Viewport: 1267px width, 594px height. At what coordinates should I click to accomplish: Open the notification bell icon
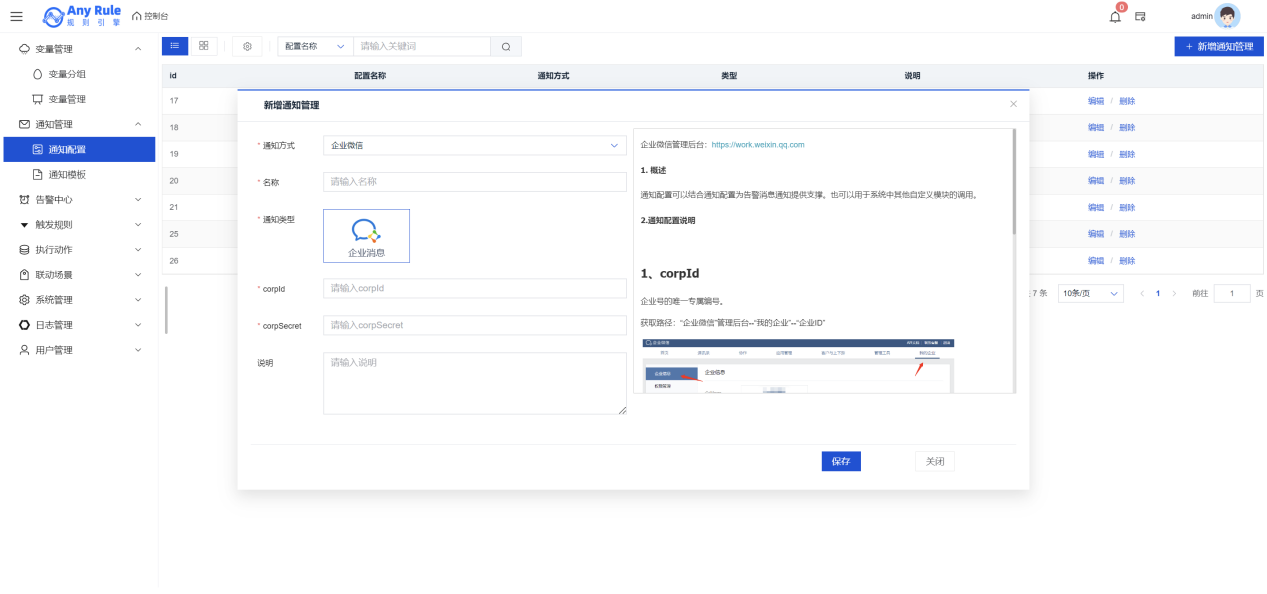click(1115, 16)
